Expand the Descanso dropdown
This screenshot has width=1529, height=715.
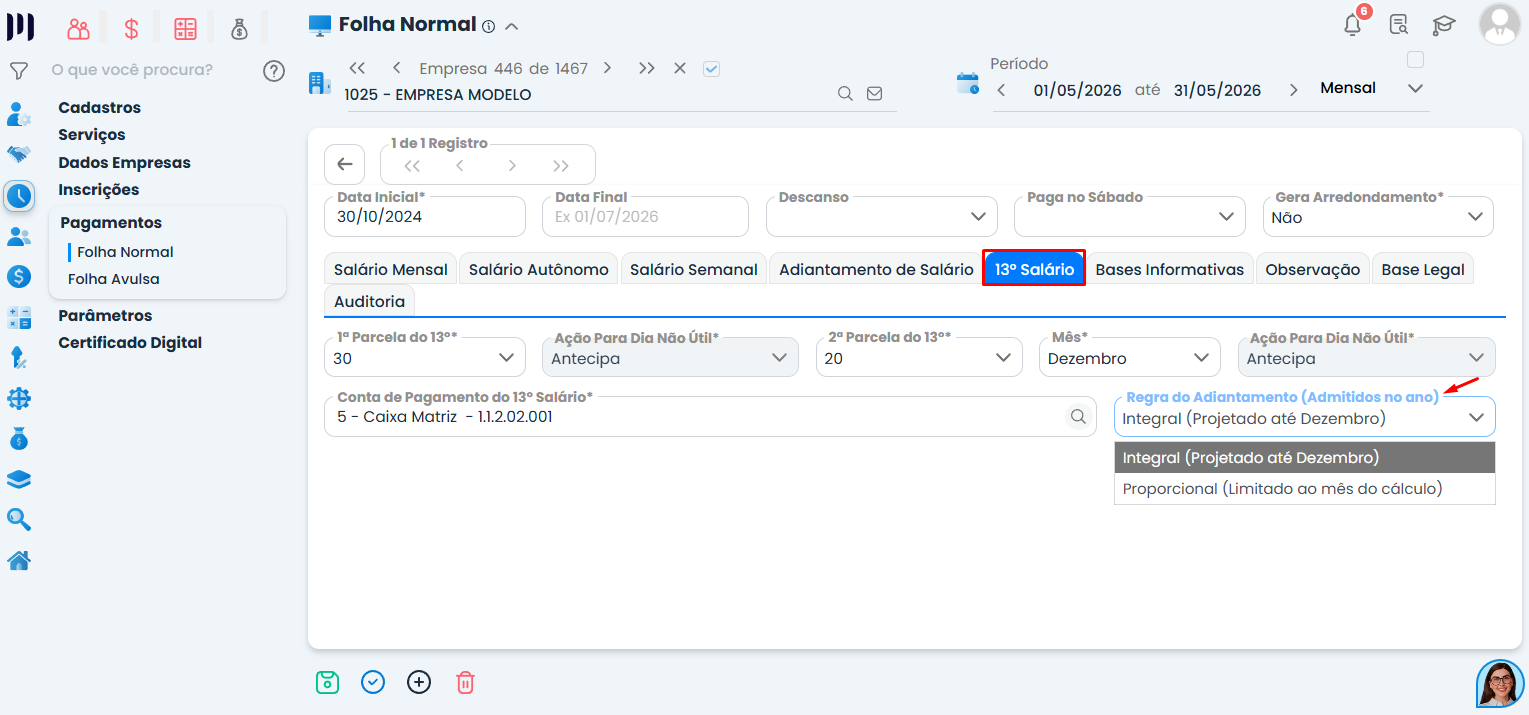tap(881, 216)
